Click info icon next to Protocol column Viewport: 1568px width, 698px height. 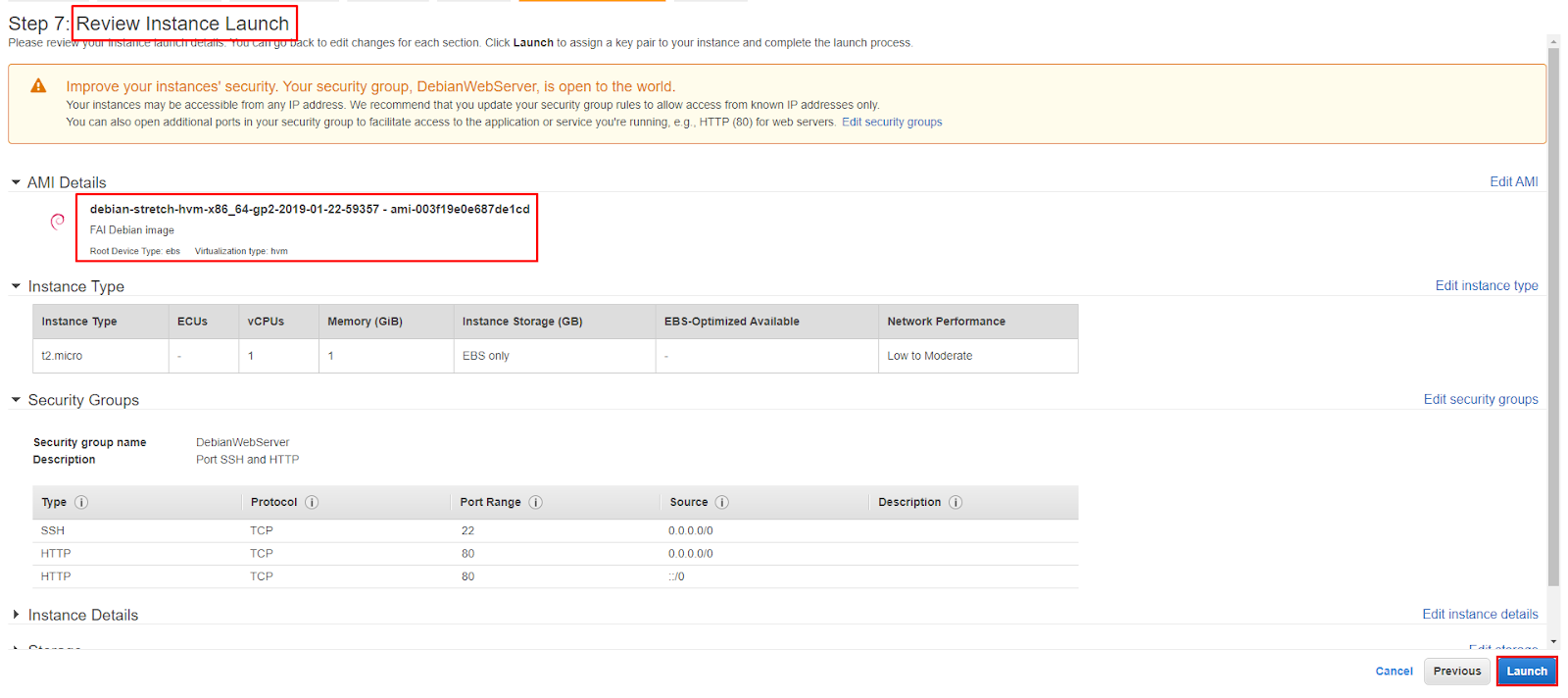point(312,502)
